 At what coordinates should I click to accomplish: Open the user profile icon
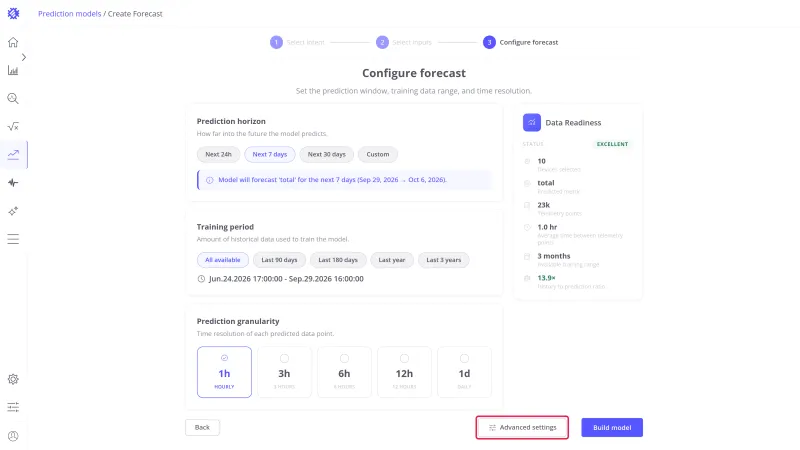(13, 436)
